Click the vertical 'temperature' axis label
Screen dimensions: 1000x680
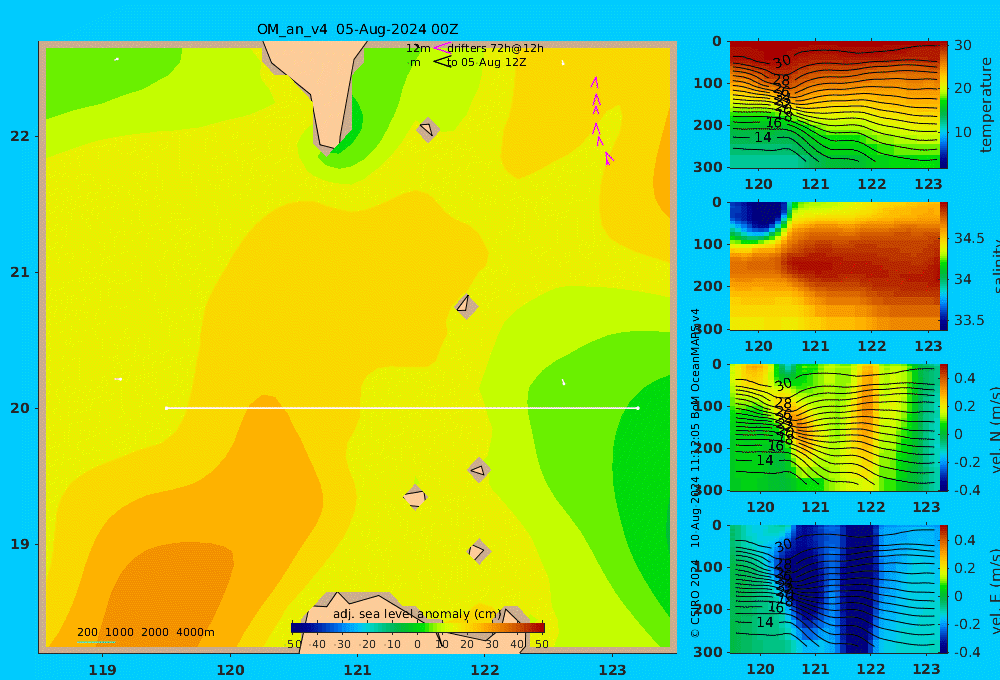[986, 105]
